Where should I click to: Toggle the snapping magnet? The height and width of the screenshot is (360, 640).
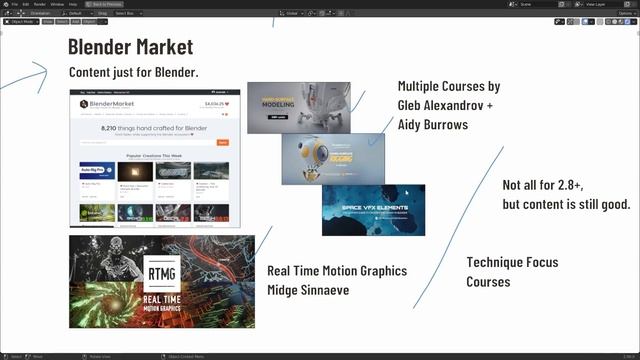coord(322,13)
